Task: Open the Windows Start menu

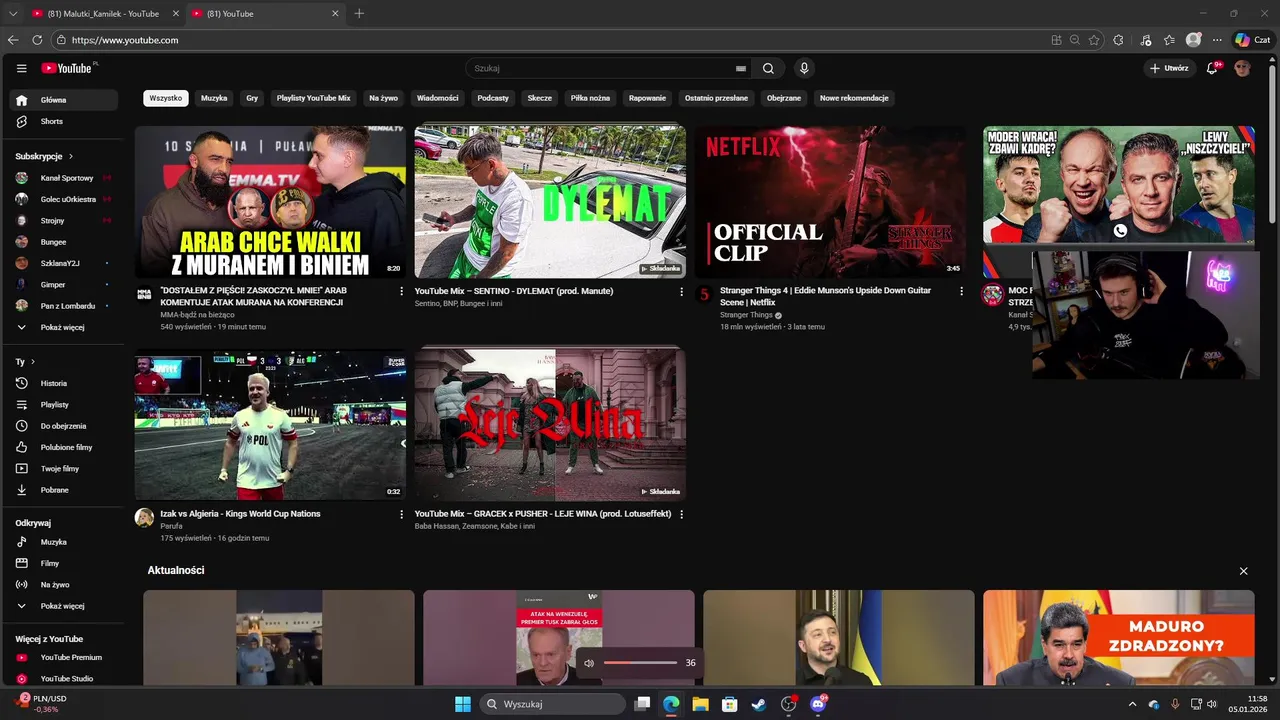Action: 463,704
